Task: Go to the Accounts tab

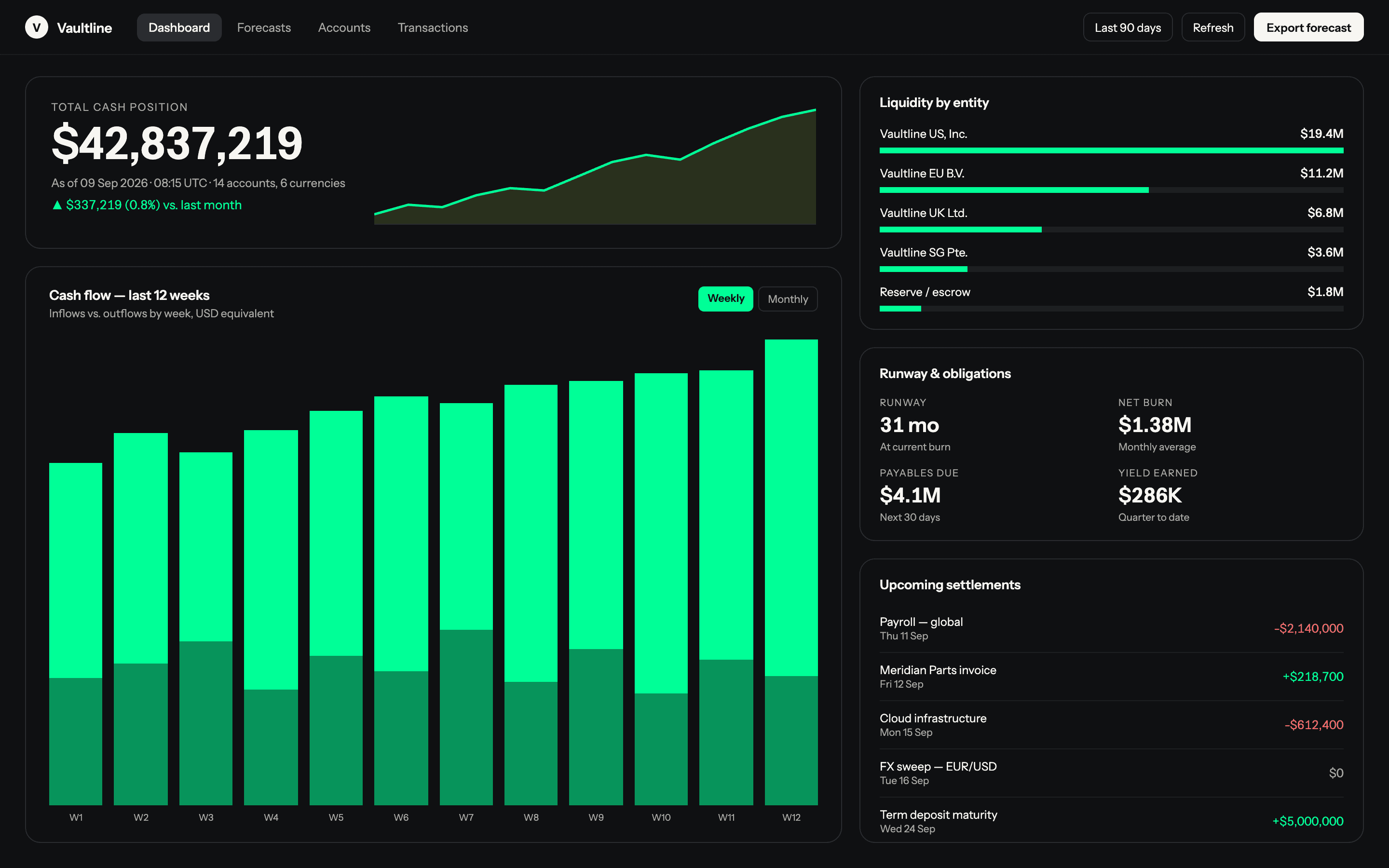Action: (344, 27)
